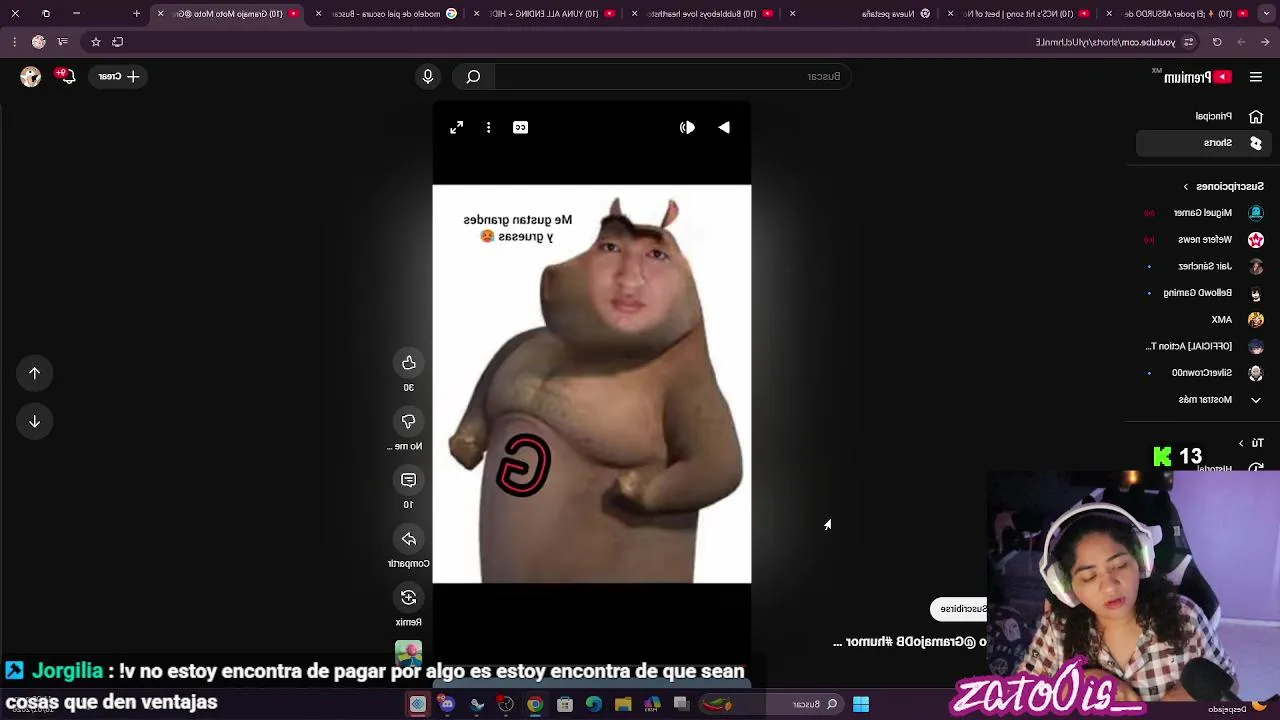Screen dimensions: 1280x720
Task: Like the Short with thumbs up
Action: pyautogui.click(x=408, y=363)
